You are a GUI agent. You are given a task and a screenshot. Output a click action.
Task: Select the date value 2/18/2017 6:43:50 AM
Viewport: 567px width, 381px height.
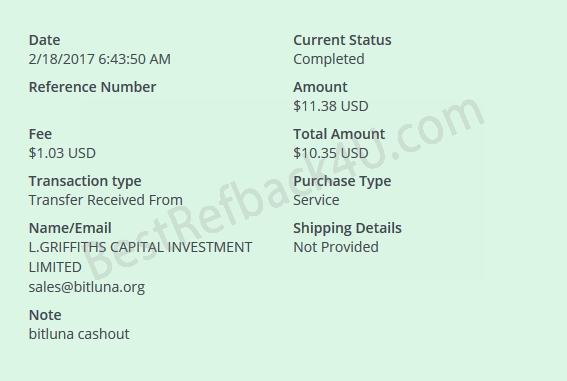99,59
